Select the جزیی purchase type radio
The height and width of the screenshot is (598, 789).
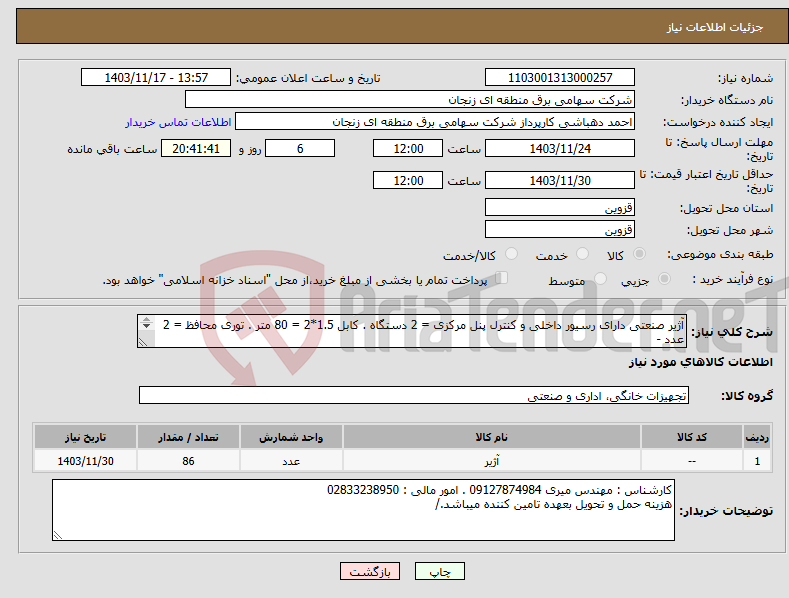664,279
